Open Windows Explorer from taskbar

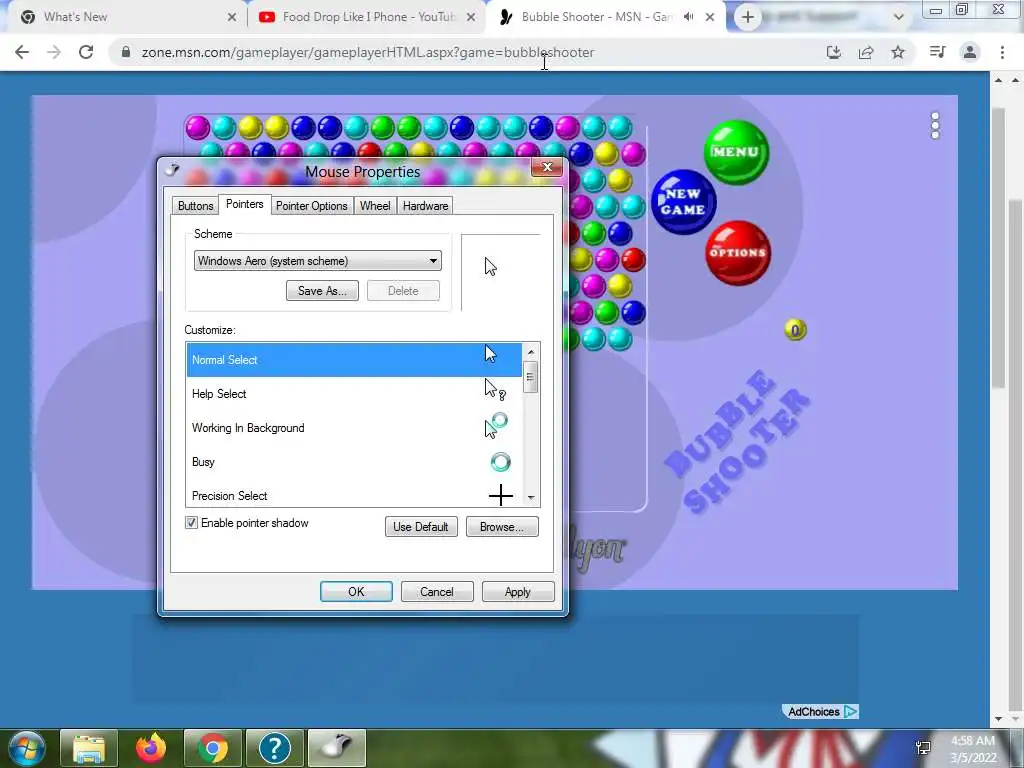click(89, 748)
